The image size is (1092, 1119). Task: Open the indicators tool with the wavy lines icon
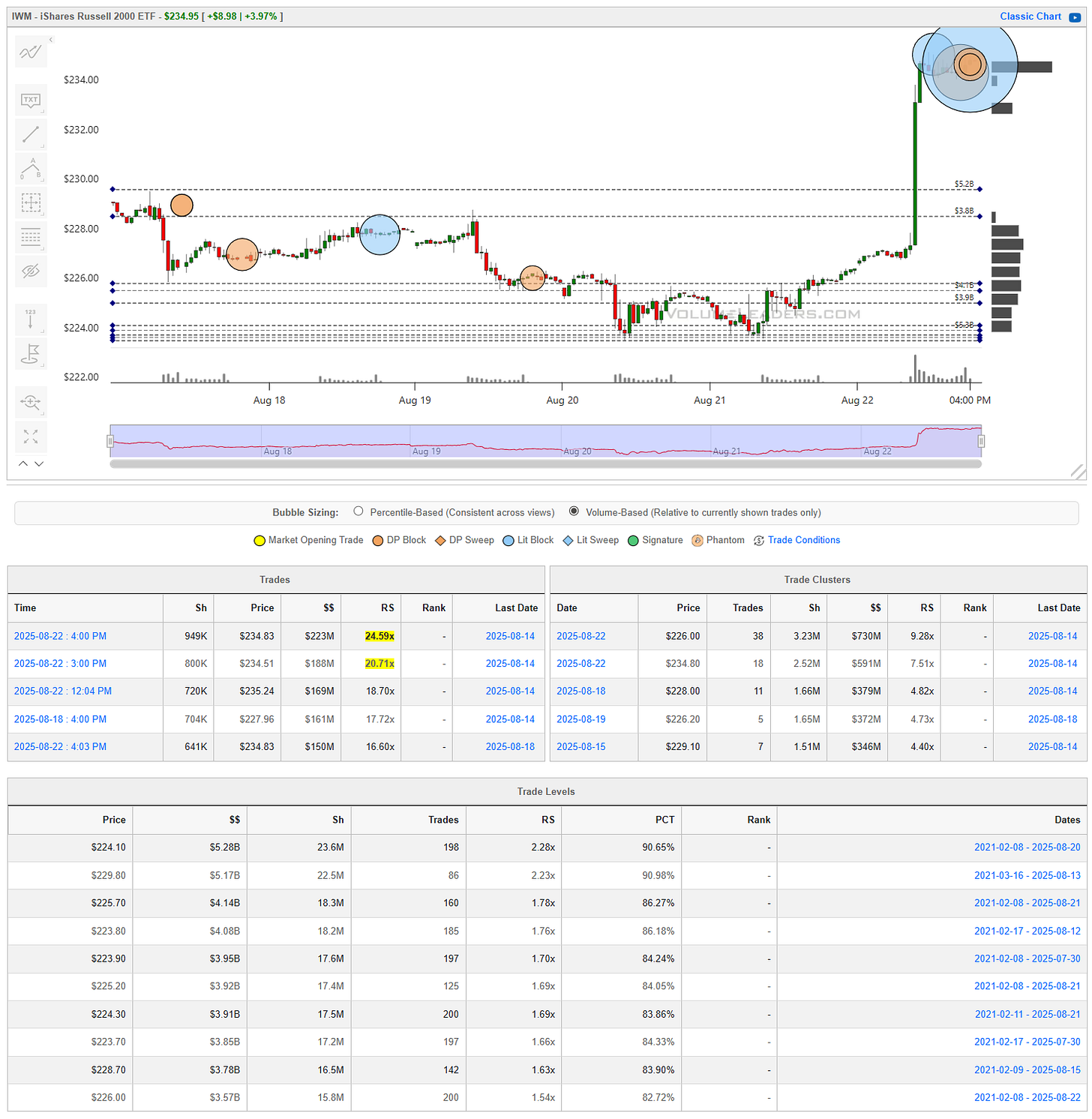pos(31,52)
